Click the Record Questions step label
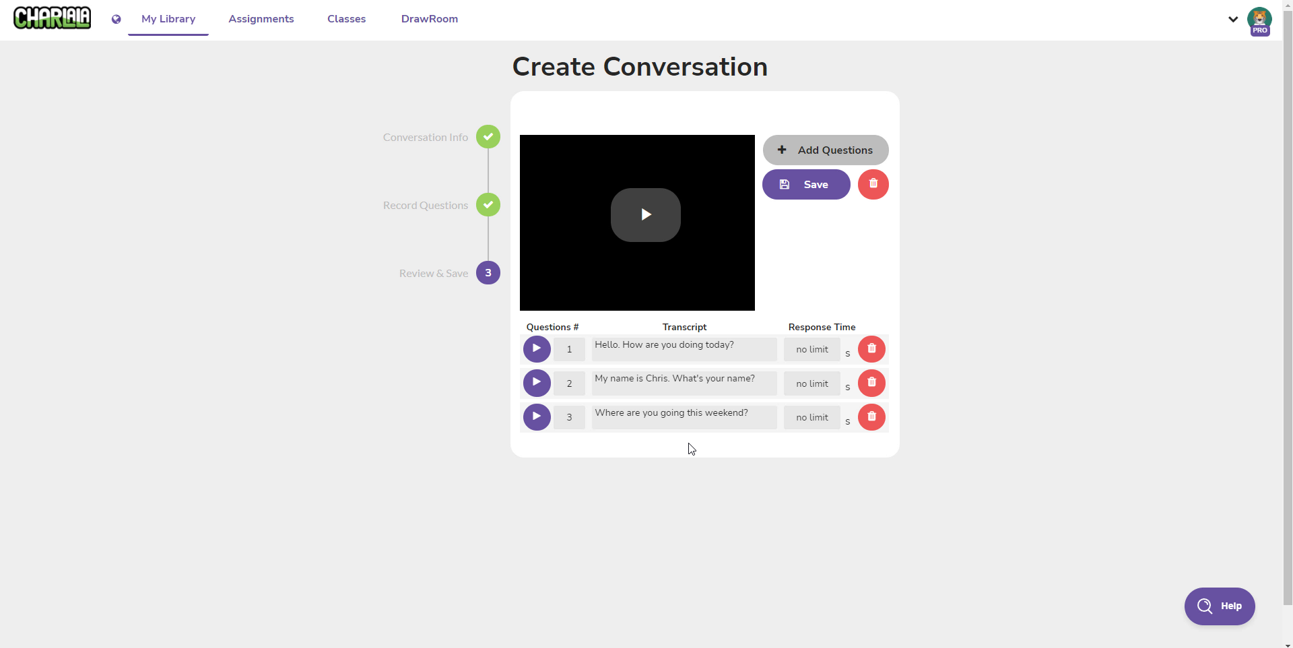Viewport: 1293px width, 648px height. click(x=425, y=205)
